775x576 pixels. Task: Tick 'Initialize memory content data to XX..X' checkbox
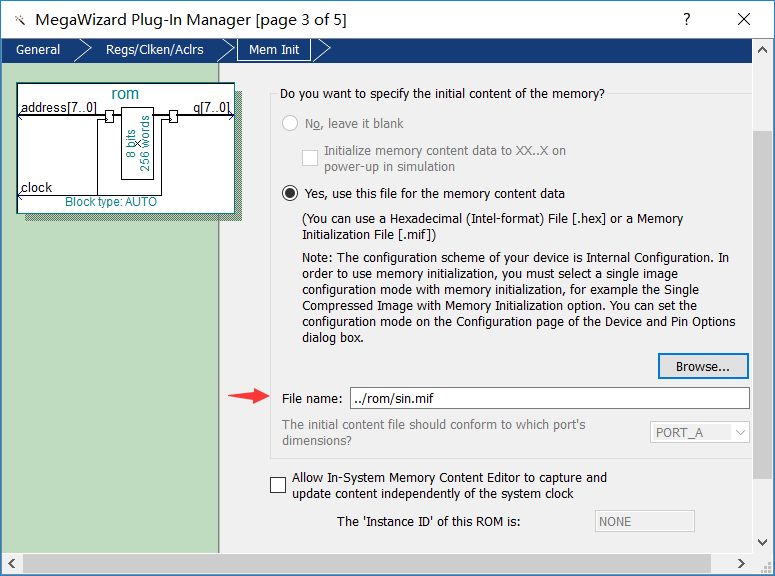[x=310, y=158]
